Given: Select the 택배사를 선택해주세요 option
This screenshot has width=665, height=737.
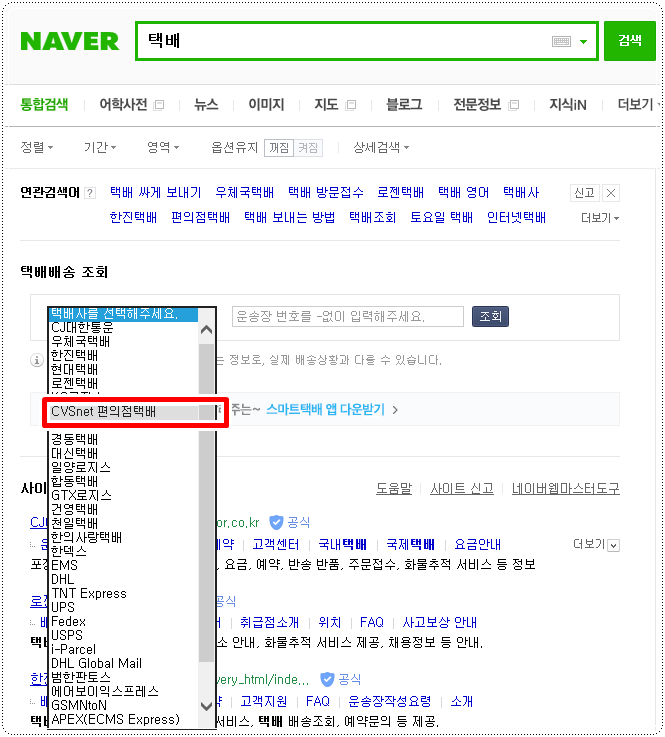Looking at the screenshot, I should coord(123,314).
